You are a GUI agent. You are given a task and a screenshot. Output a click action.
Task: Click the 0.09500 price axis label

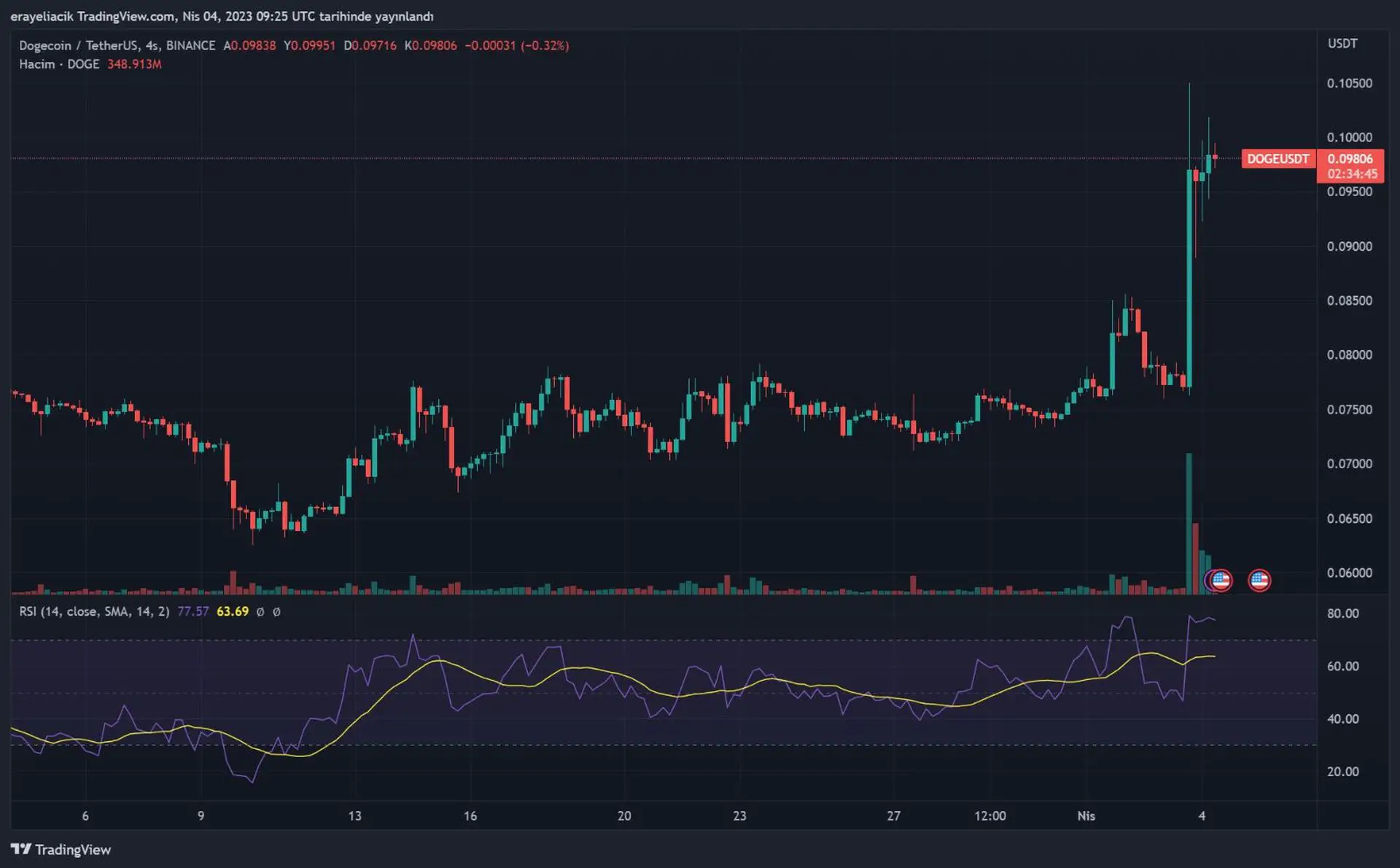(1349, 192)
